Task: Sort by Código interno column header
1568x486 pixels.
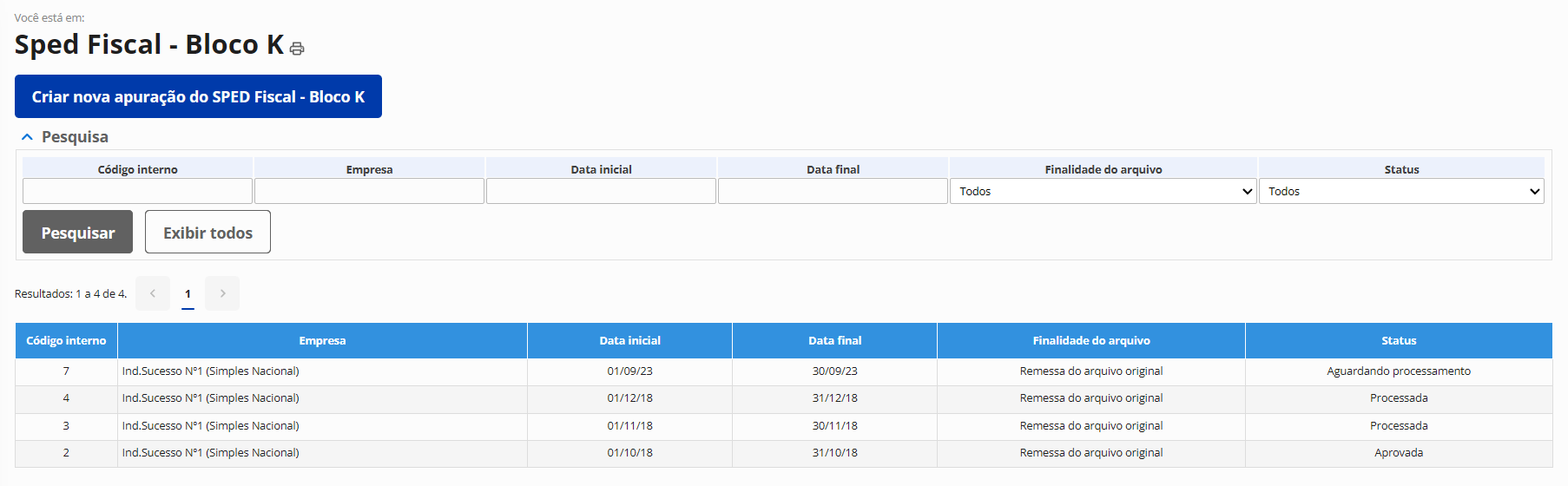Action: [x=66, y=341]
